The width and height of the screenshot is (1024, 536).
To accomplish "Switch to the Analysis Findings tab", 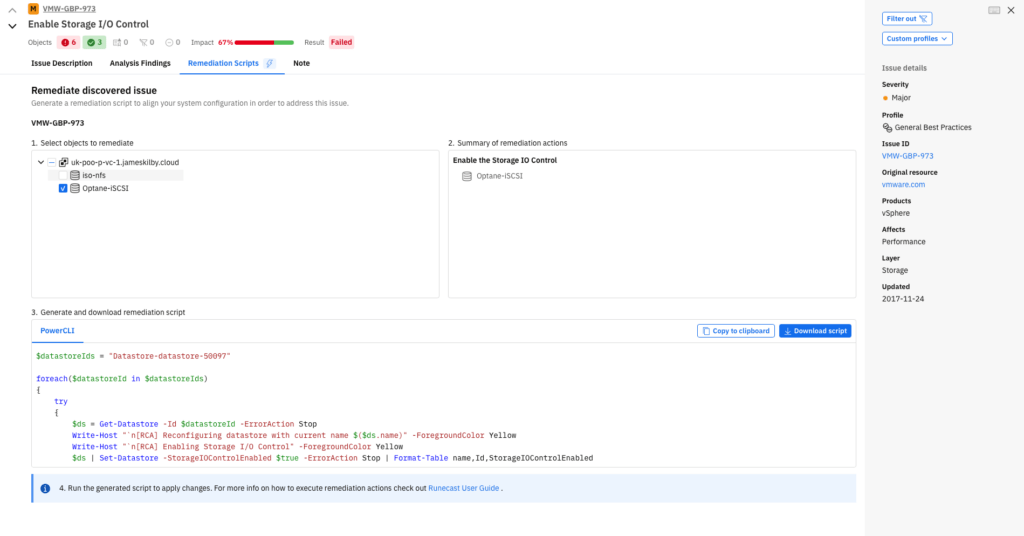I will 140,63.
